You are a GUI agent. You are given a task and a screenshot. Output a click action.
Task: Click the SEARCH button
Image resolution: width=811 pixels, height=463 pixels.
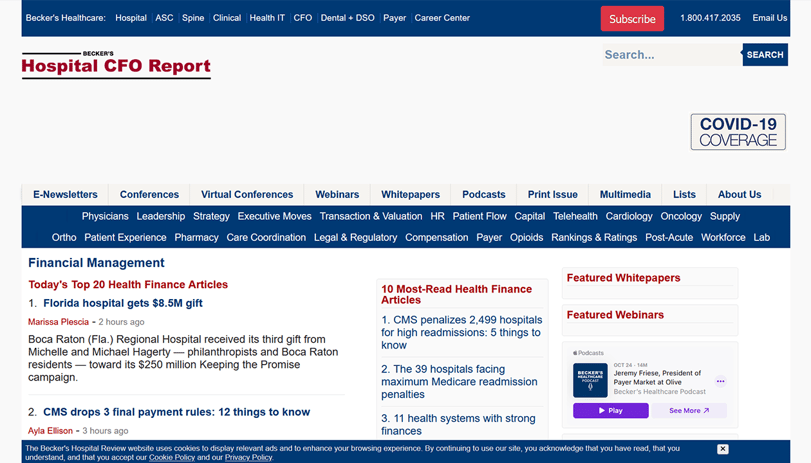pos(765,55)
